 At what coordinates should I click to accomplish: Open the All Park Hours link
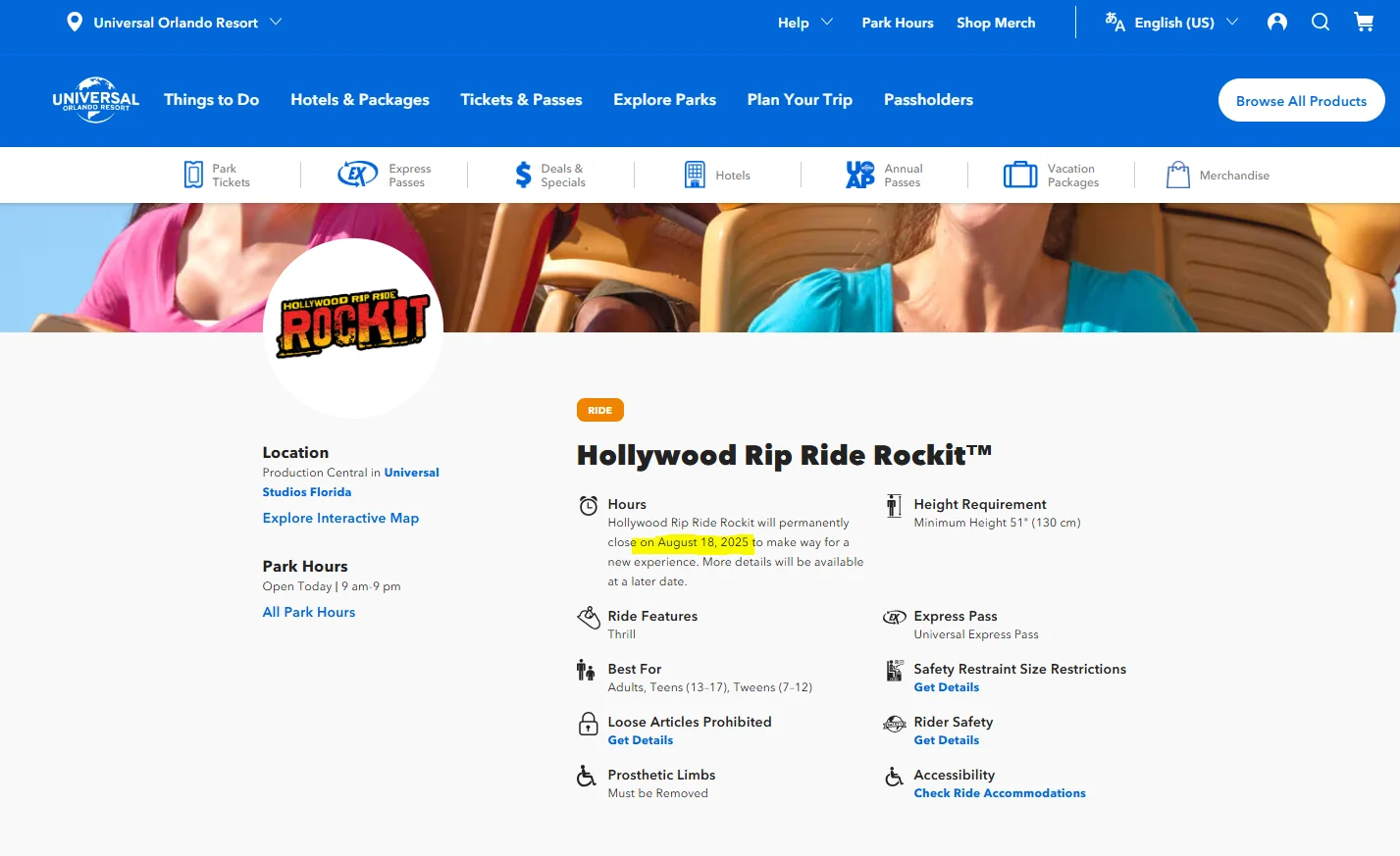309,612
